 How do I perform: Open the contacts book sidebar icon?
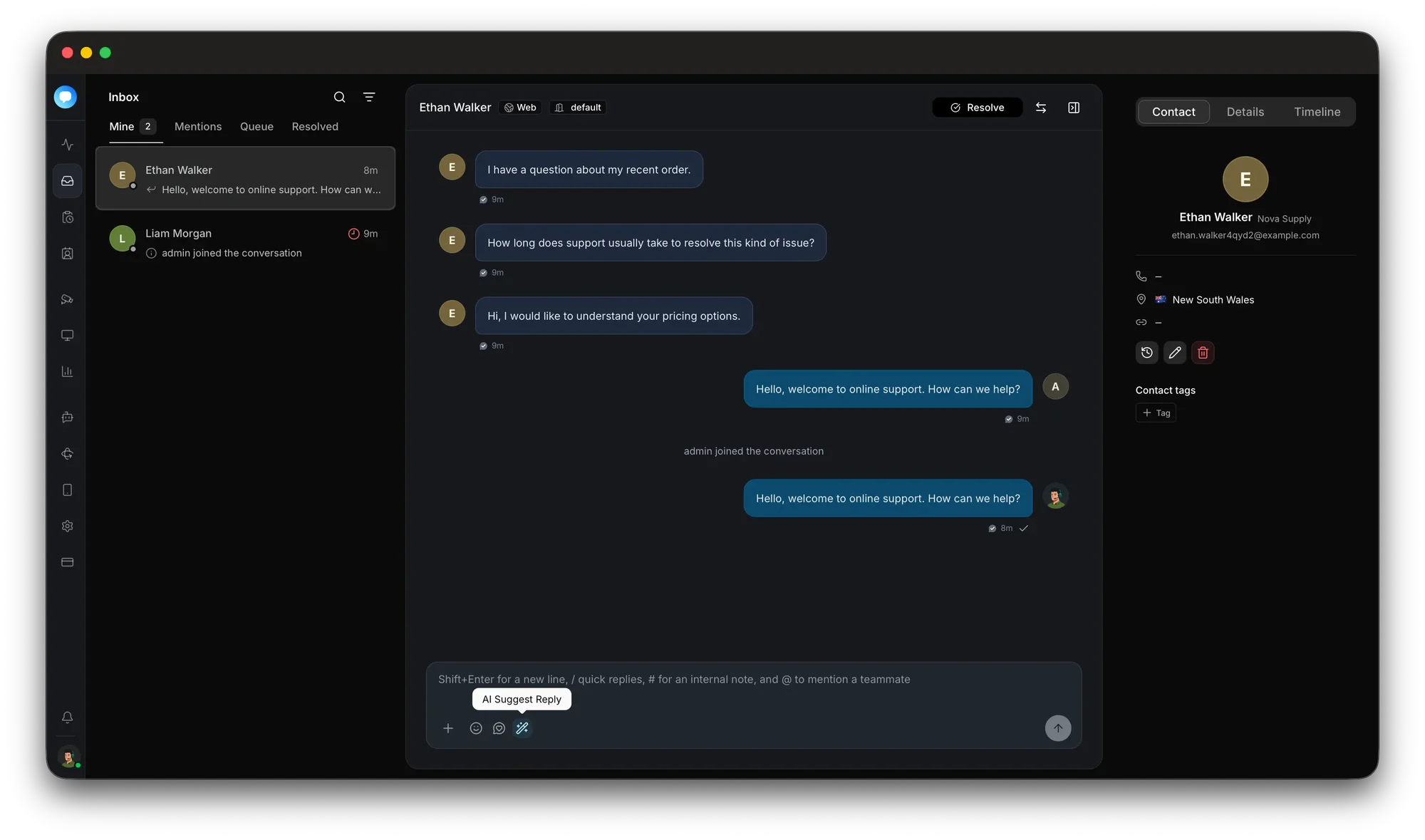(x=68, y=254)
